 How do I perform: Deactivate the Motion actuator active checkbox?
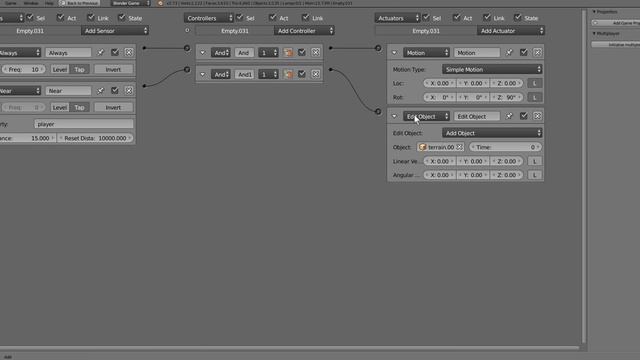coord(523,52)
